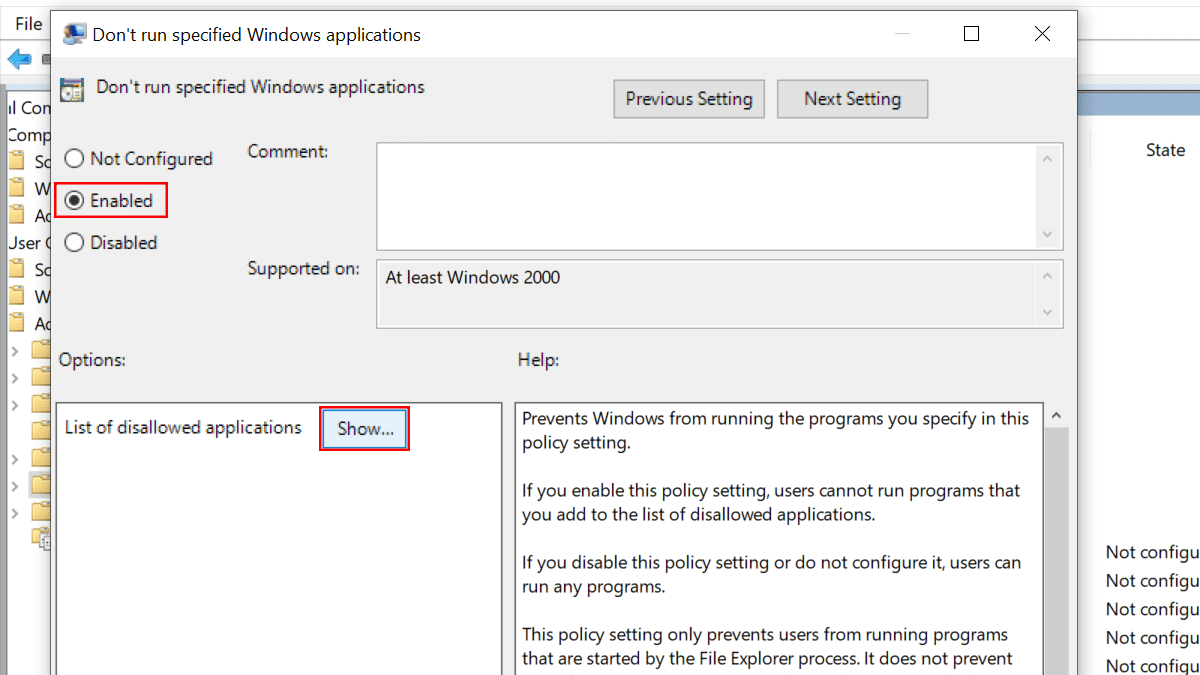Go to Next Setting
Viewport: 1200px width, 675px height.
click(852, 99)
